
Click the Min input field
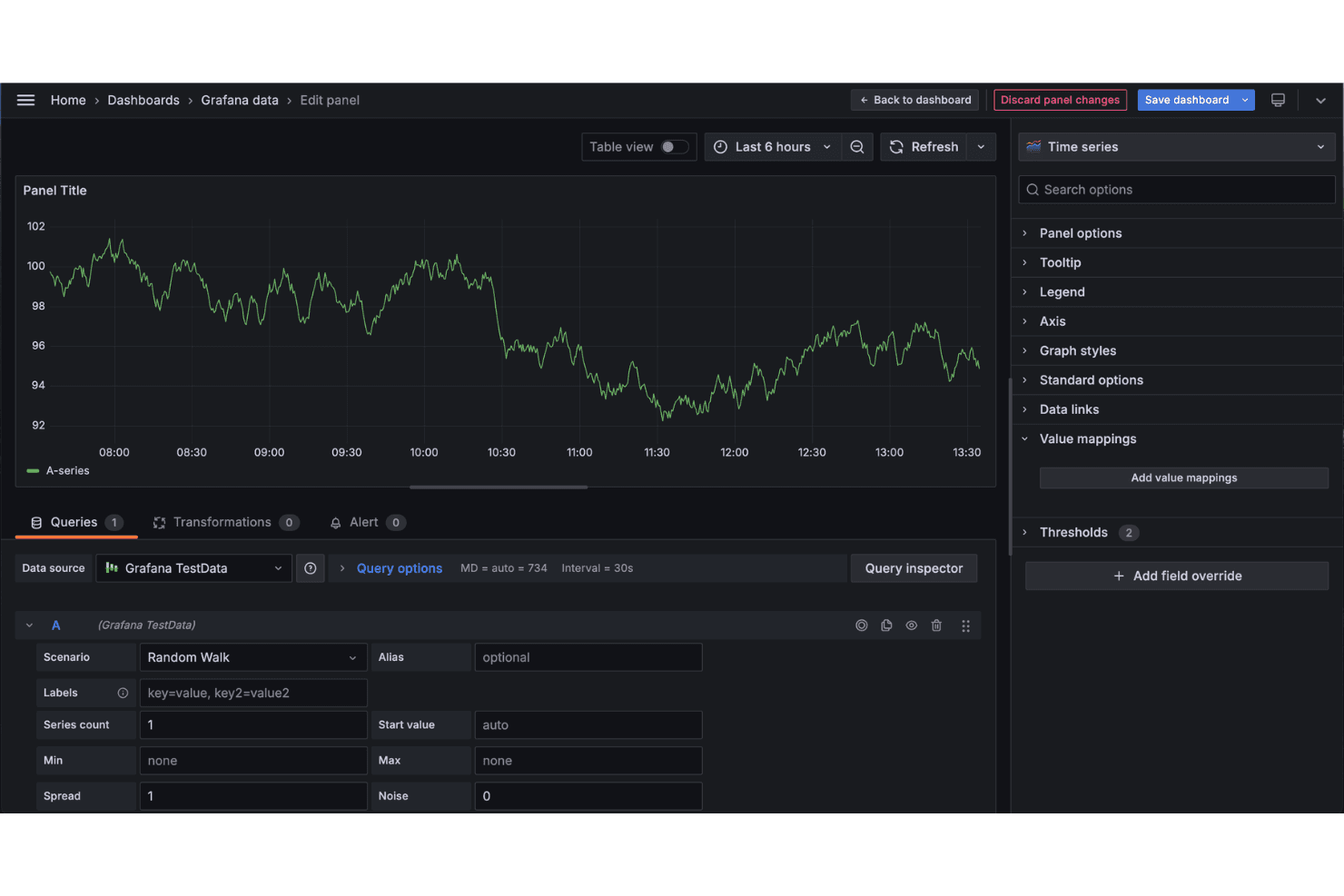[x=253, y=761]
